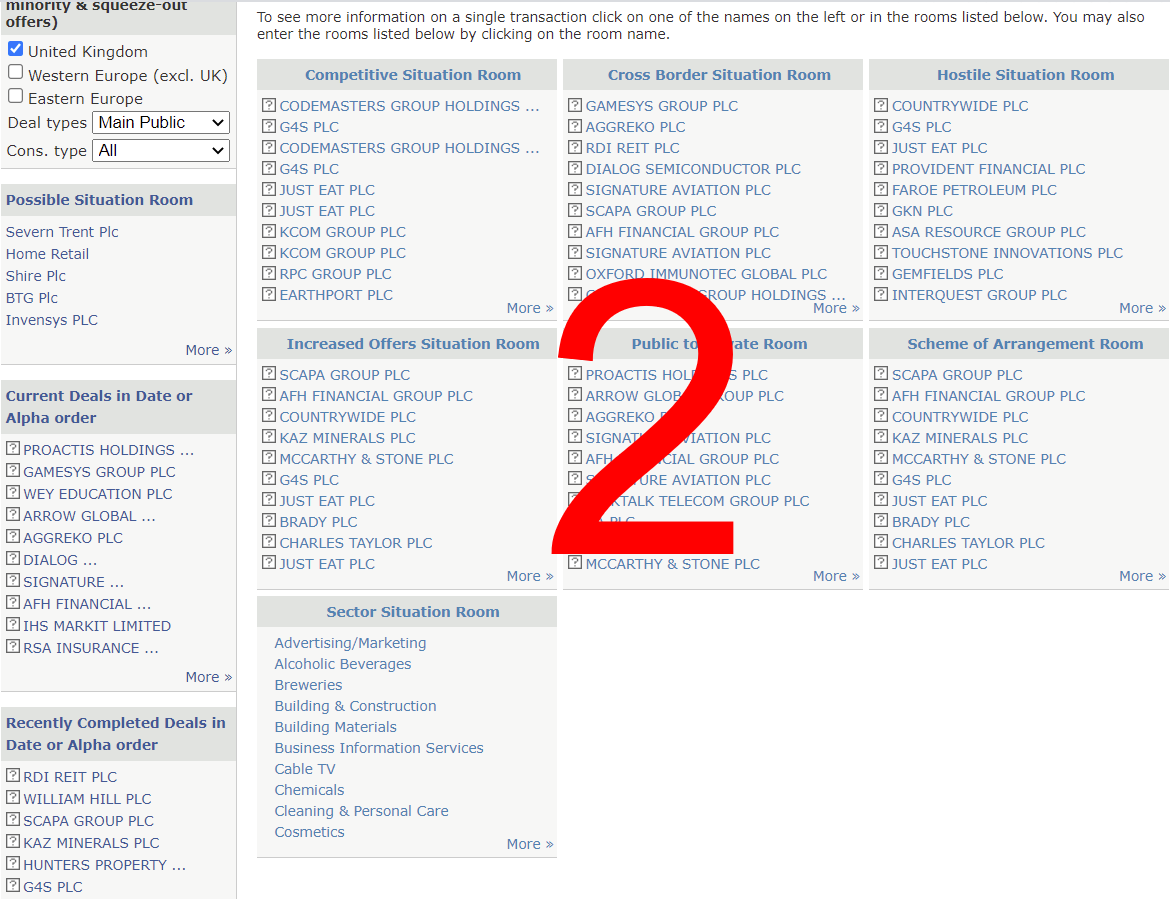Viewport: 1170px width, 899px height.
Task: Open the Deal types dropdown showing Main Public
Action: tap(161, 122)
